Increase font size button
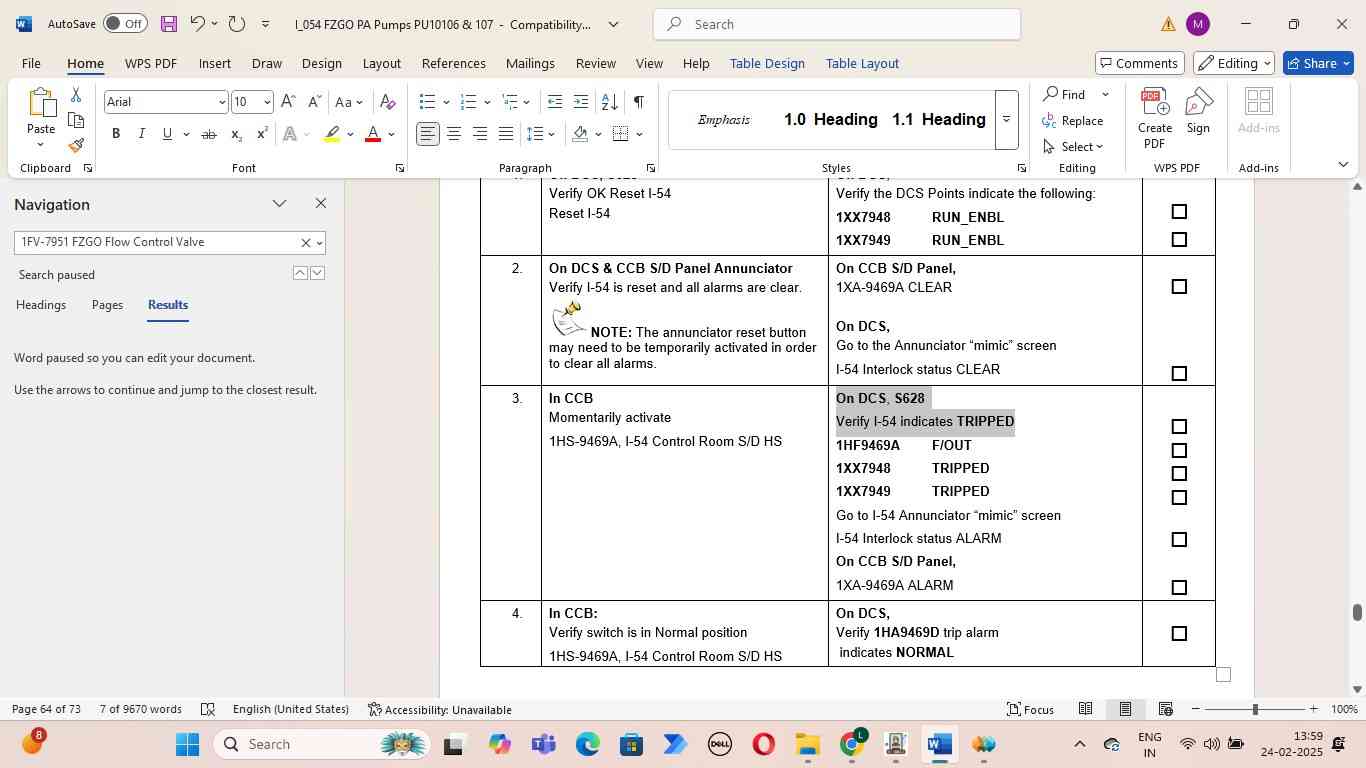 [x=288, y=102]
